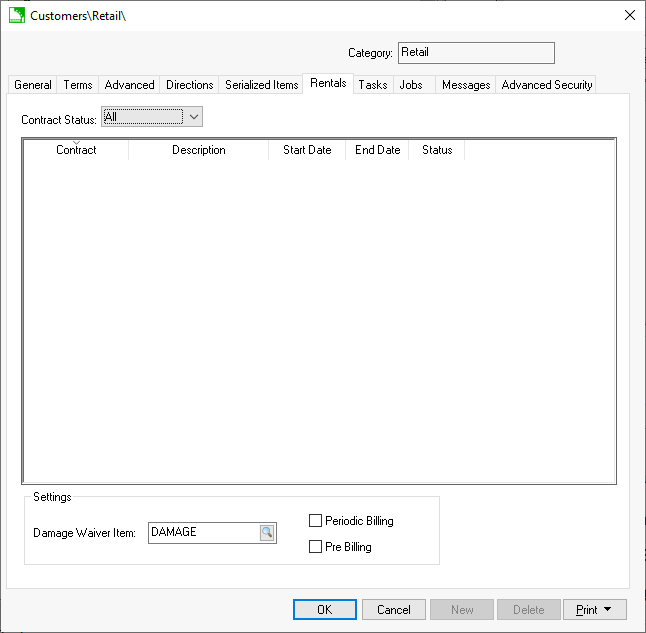The width and height of the screenshot is (646, 633).
Task: Switch to the General tab
Action: pyautogui.click(x=33, y=86)
